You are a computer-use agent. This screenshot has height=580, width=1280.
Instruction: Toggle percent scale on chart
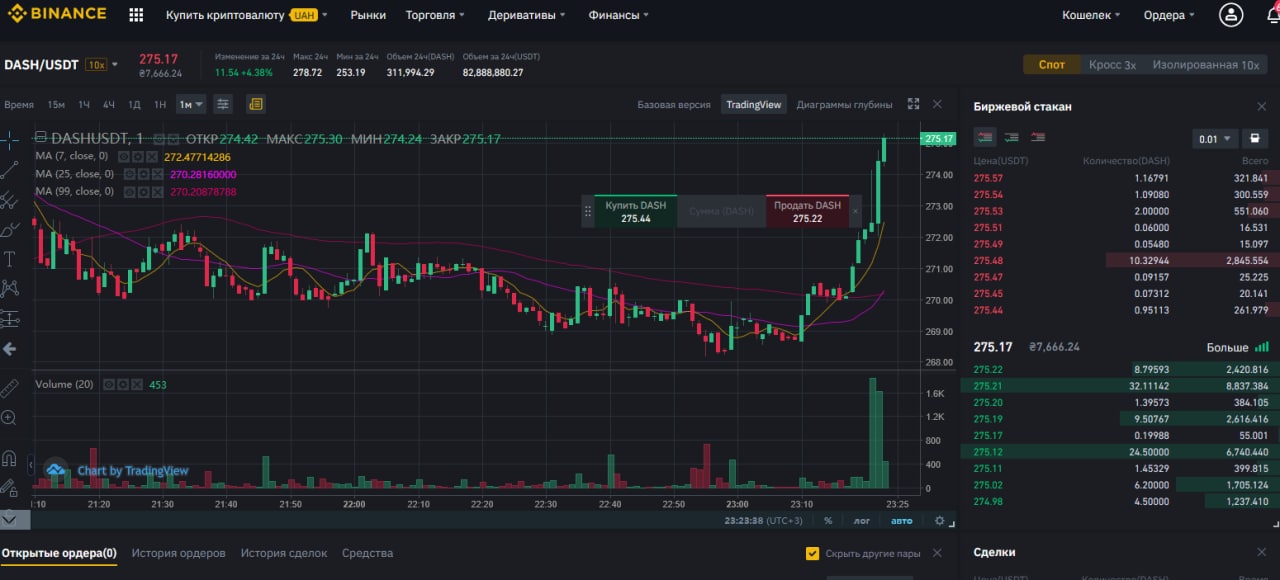click(828, 521)
